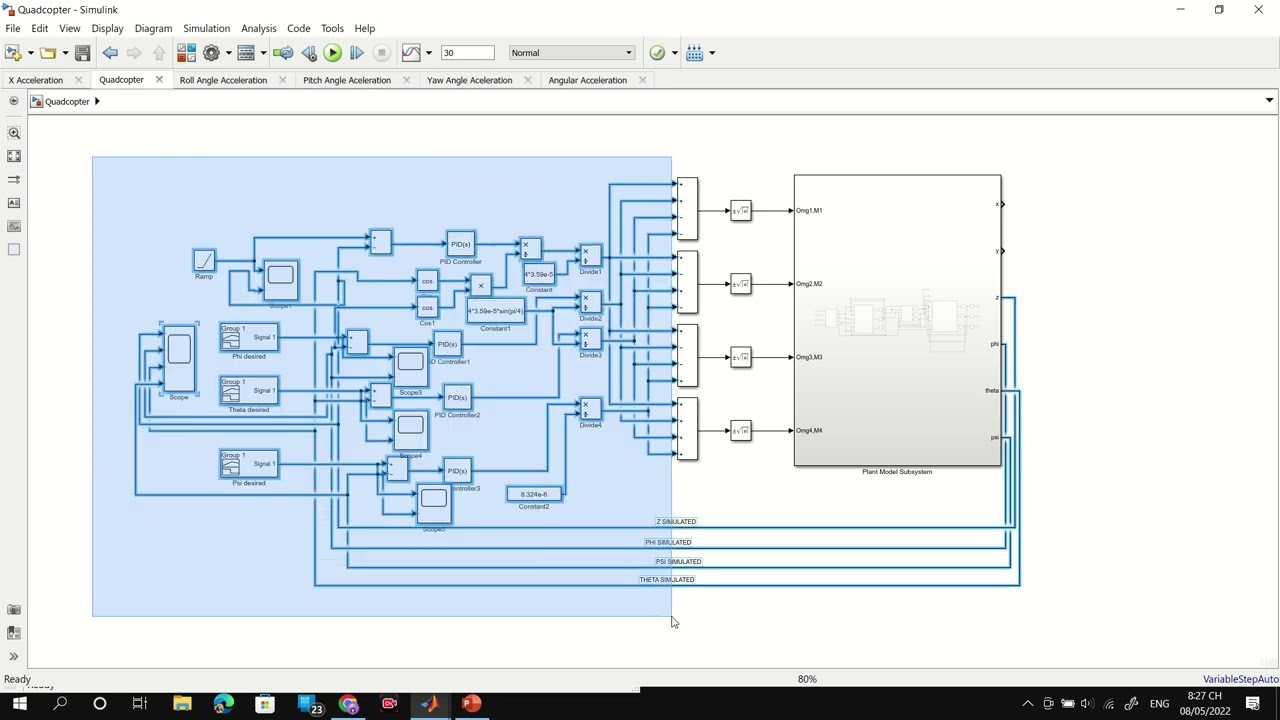Open the Diagram menu

[153, 28]
